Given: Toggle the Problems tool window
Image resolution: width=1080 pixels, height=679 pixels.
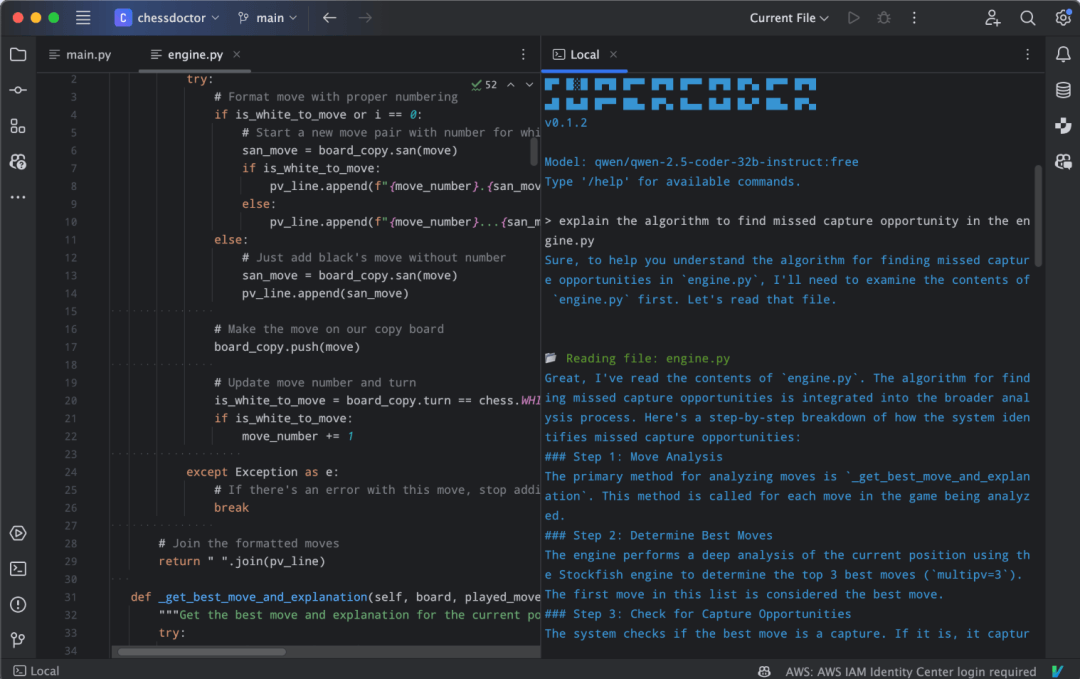Looking at the screenshot, I should tap(18, 604).
